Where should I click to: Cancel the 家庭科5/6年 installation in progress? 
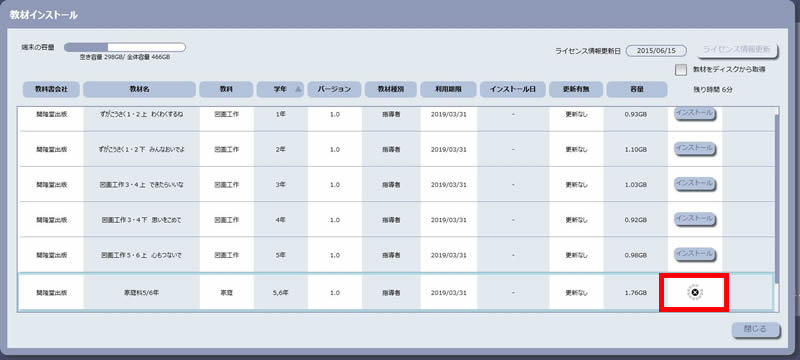[695, 292]
